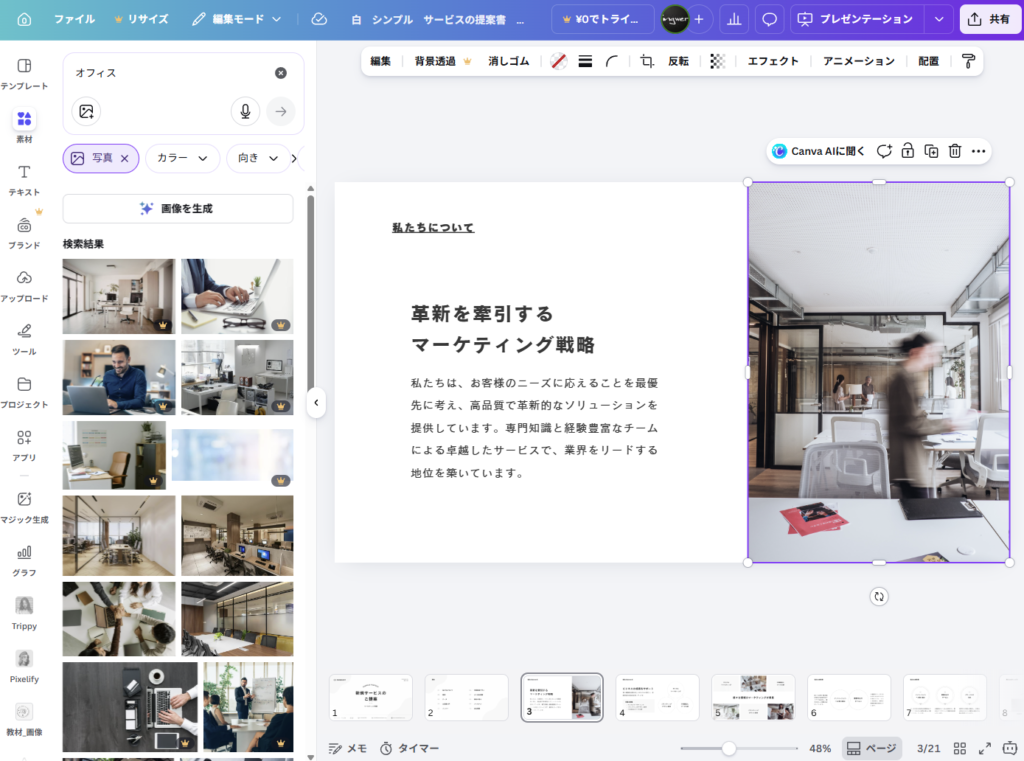Screen dimensions: 1024x761
Task: Click the lock icon above the image
Action: tap(907, 151)
